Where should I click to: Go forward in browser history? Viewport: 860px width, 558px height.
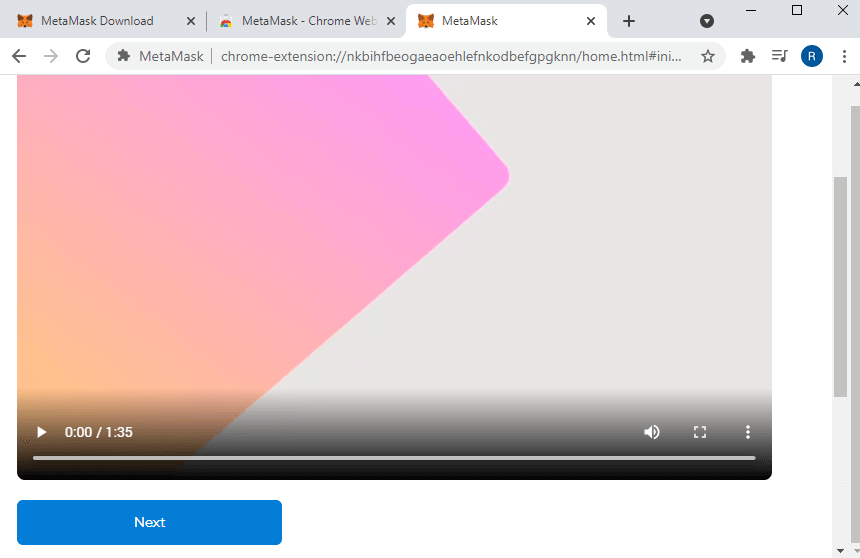[51, 56]
